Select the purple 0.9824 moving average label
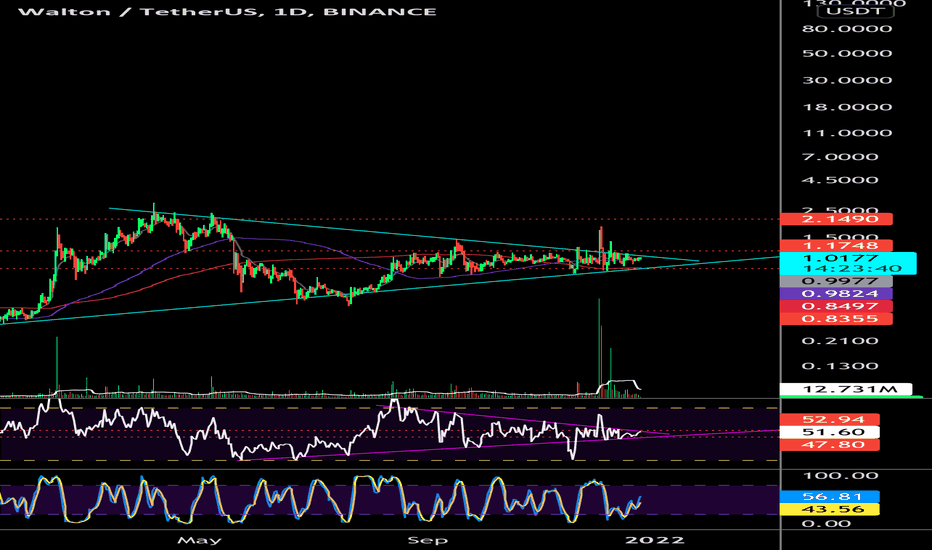 (x=836, y=294)
